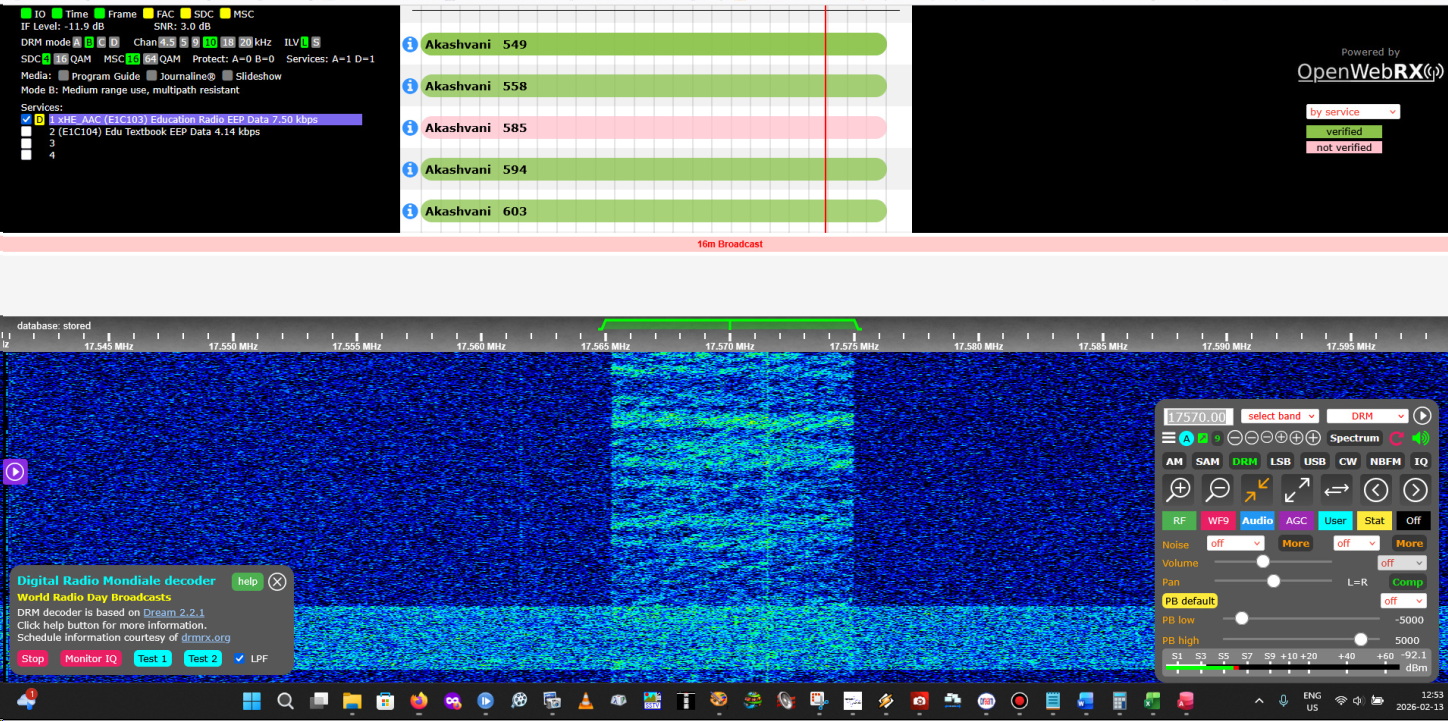This screenshot has width=1448, height=721.
Task: Click the red circular reload icon
Action: coord(1397,438)
